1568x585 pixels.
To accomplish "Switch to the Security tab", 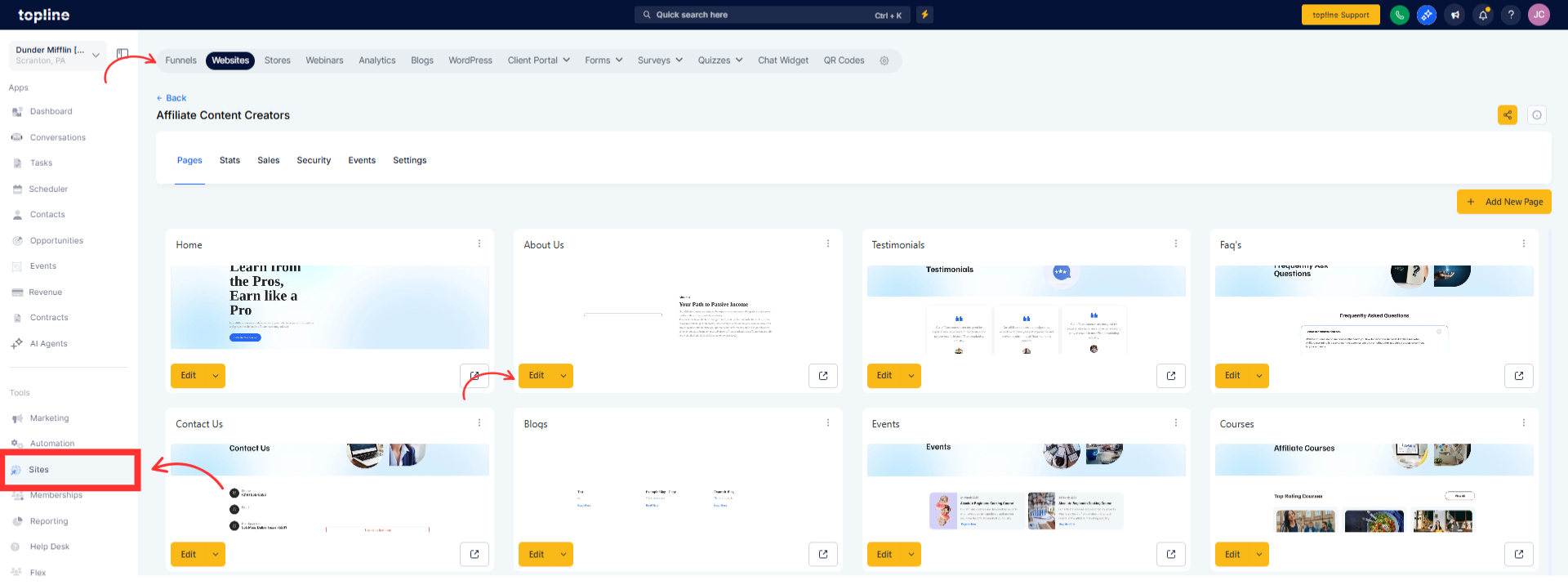I will pyautogui.click(x=314, y=160).
